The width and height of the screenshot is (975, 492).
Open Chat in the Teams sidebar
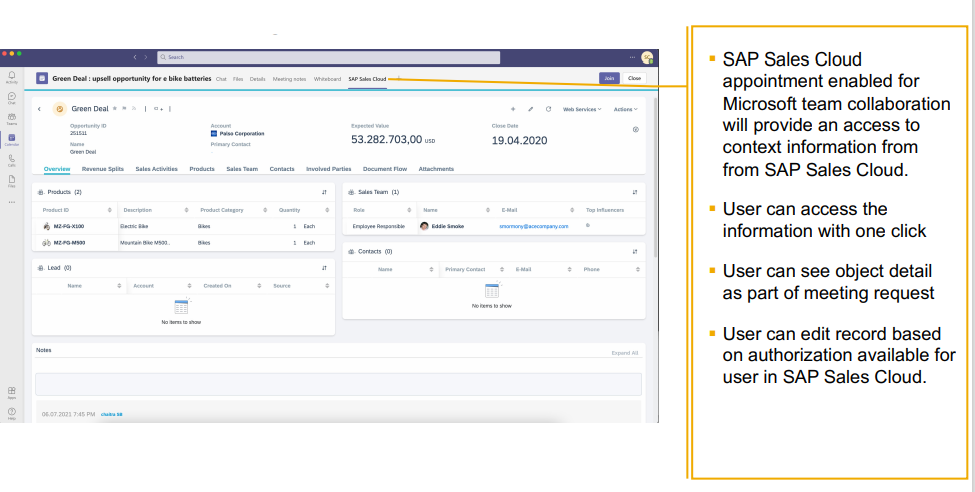(x=11, y=98)
